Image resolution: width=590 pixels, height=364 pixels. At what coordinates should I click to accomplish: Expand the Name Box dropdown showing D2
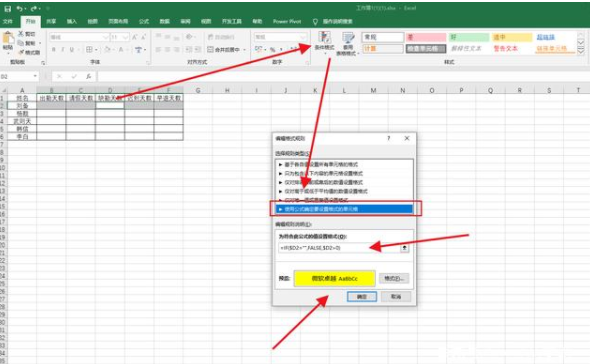(x=35, y=76)
